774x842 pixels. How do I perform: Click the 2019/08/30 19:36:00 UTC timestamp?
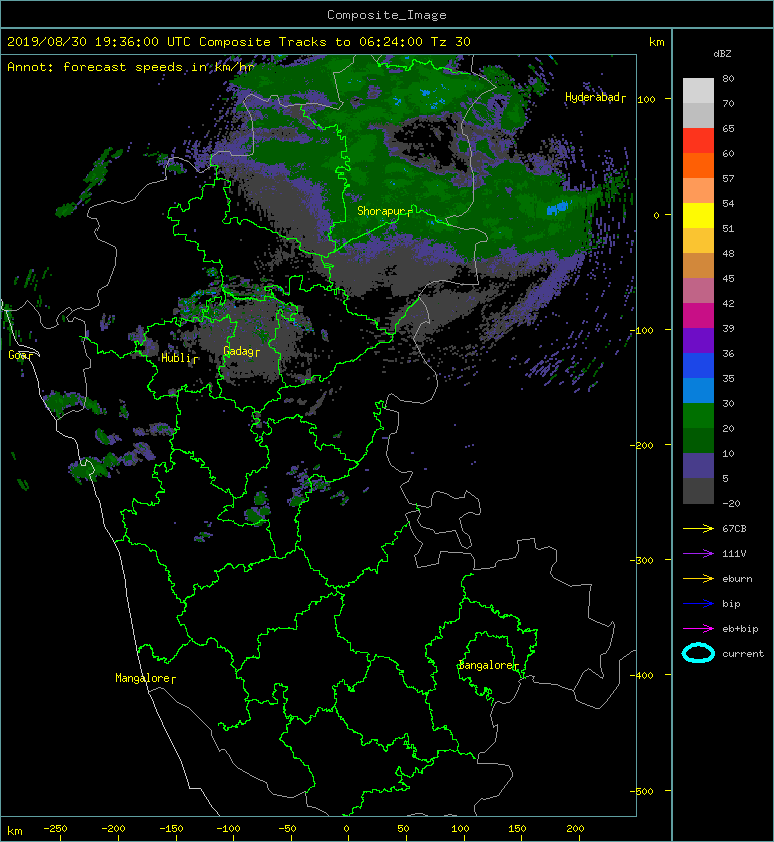[99, 42]
